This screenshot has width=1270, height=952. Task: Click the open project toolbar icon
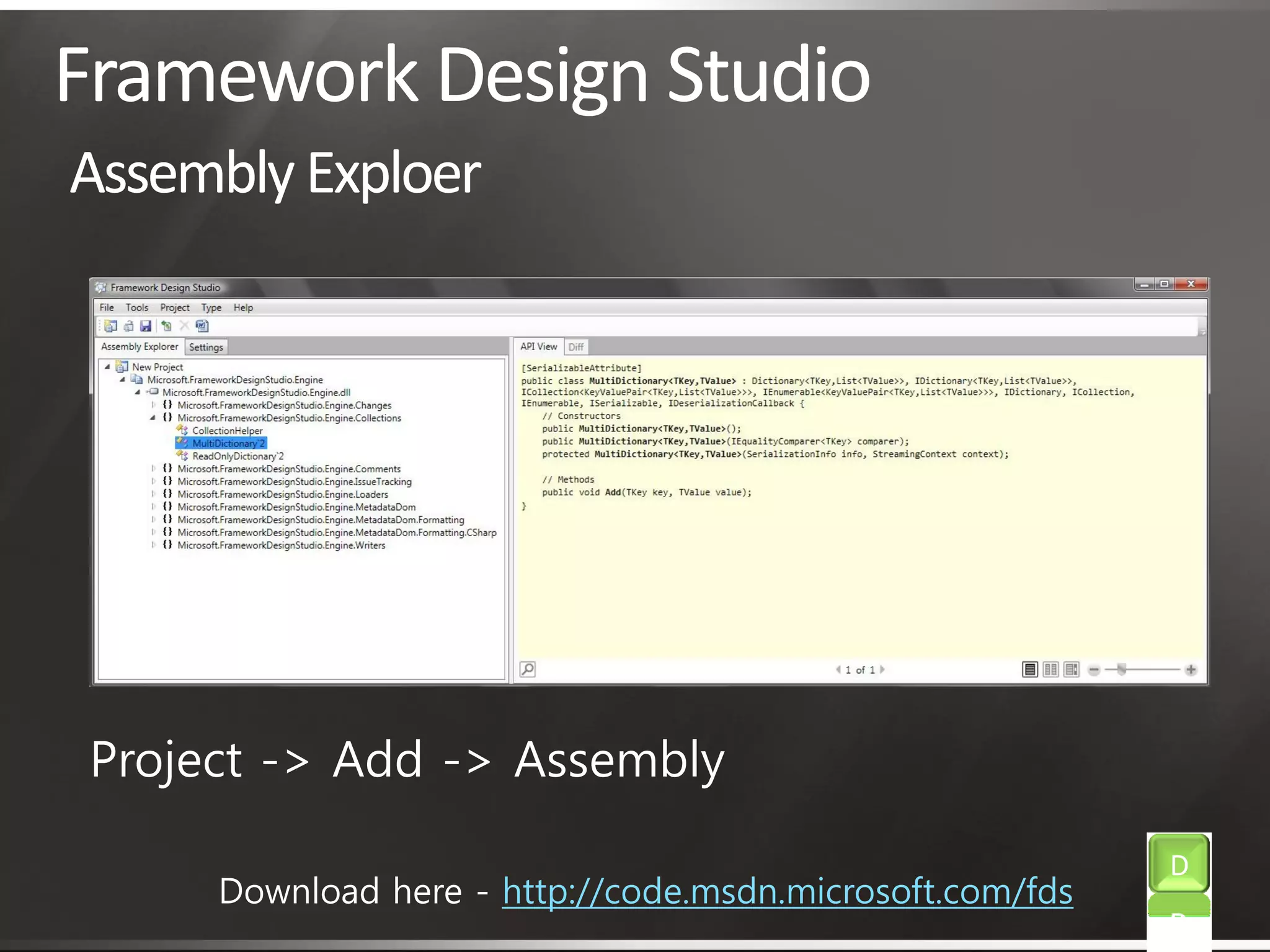click(128, 326)
